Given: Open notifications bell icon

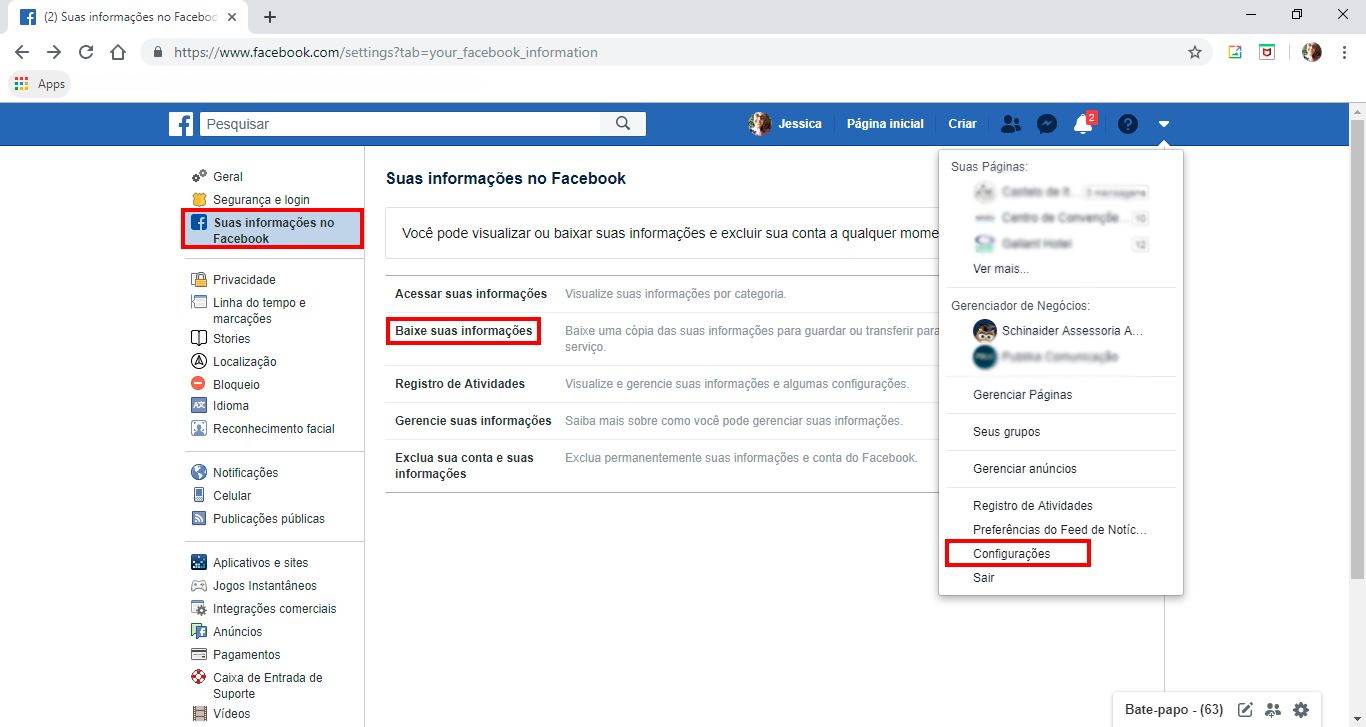Looking at the screenshot, I should tap(1082, 124).
